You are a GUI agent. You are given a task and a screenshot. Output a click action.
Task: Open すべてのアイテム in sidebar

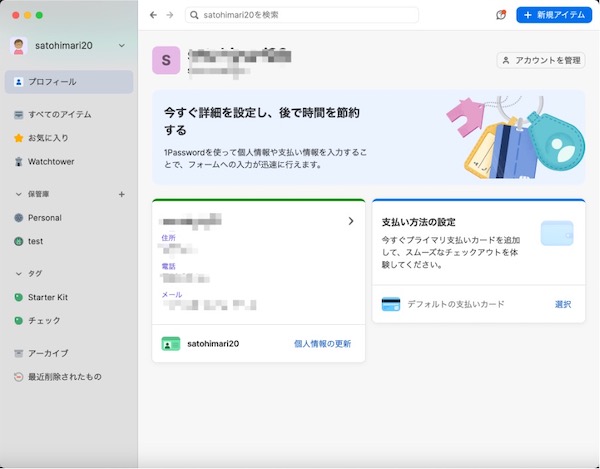point(60,114)
